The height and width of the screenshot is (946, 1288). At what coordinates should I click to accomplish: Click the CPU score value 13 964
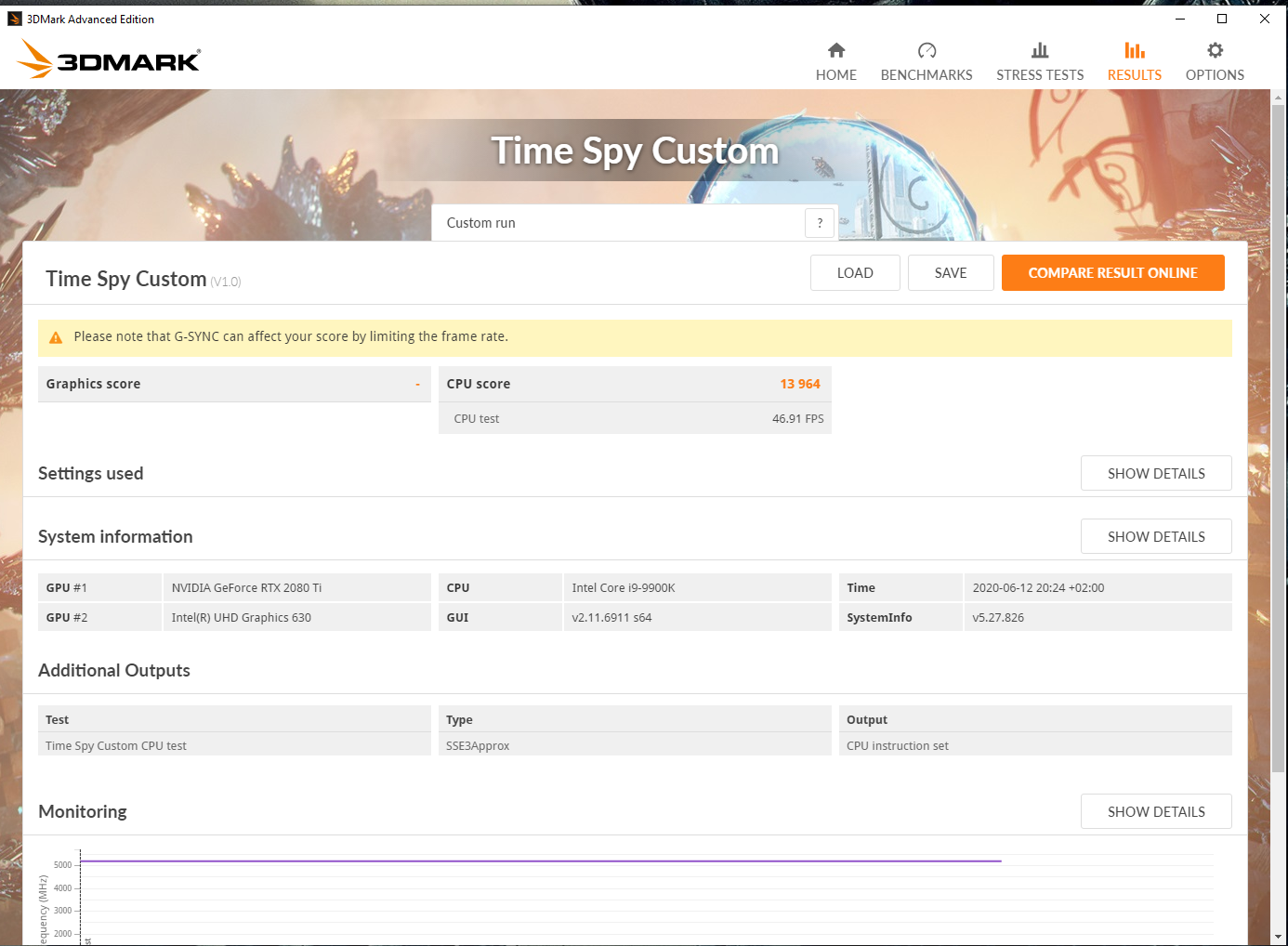pos(800,384)
